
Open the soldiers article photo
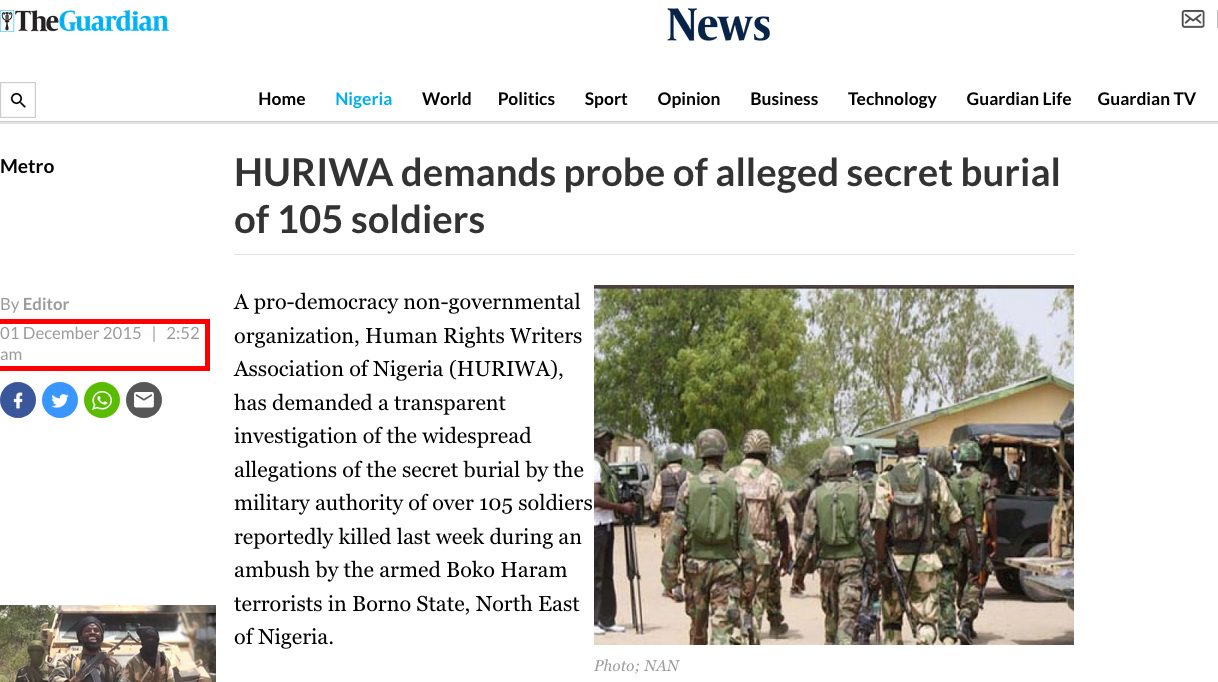point(834,465)
